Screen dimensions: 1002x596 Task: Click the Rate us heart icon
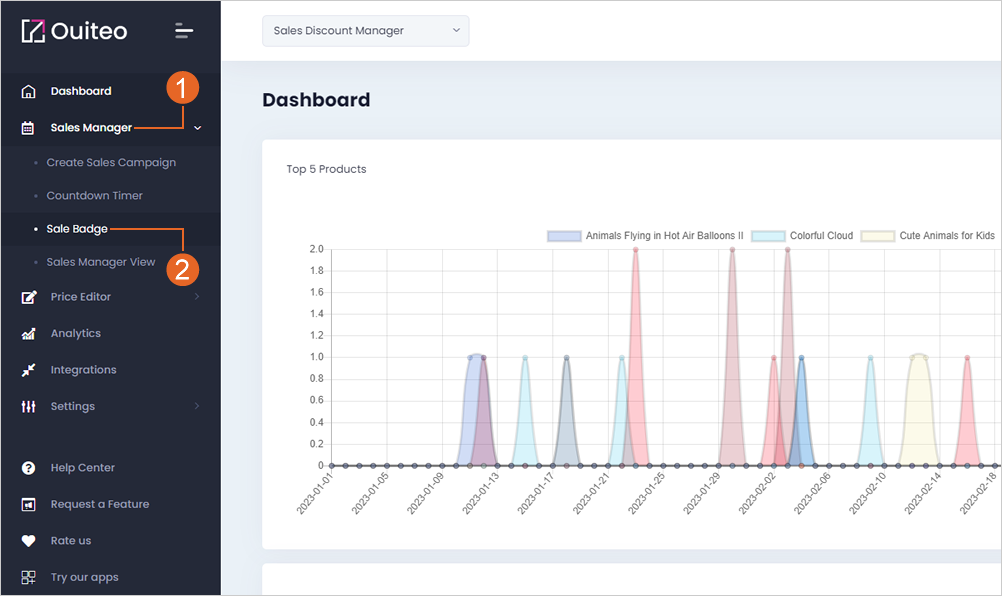(28, 541)
